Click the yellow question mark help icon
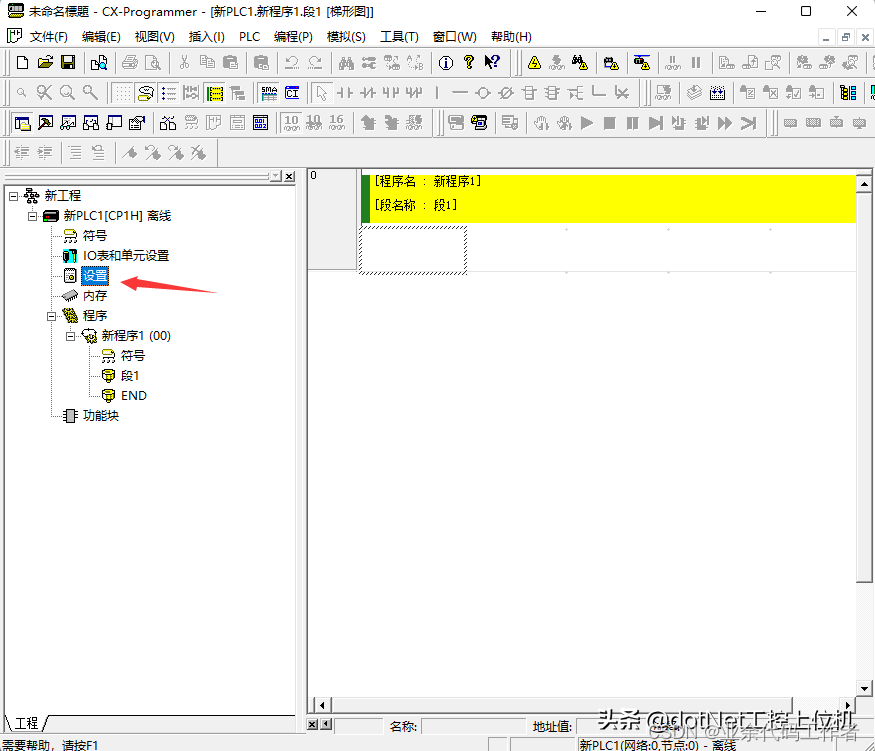Viewport: 875px width, 751px height. point(469,62)
